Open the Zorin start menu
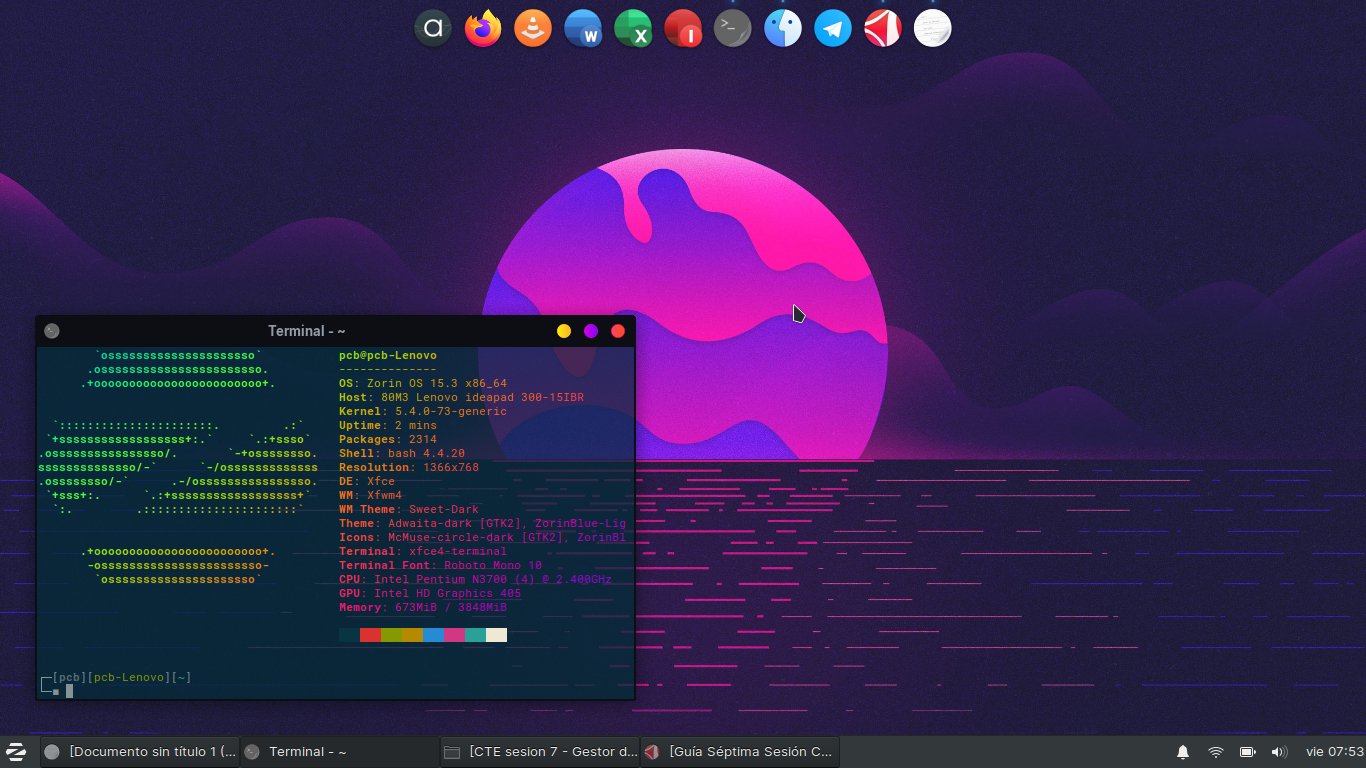Screen dimensions: 1366x768 (x=16, y=751)
